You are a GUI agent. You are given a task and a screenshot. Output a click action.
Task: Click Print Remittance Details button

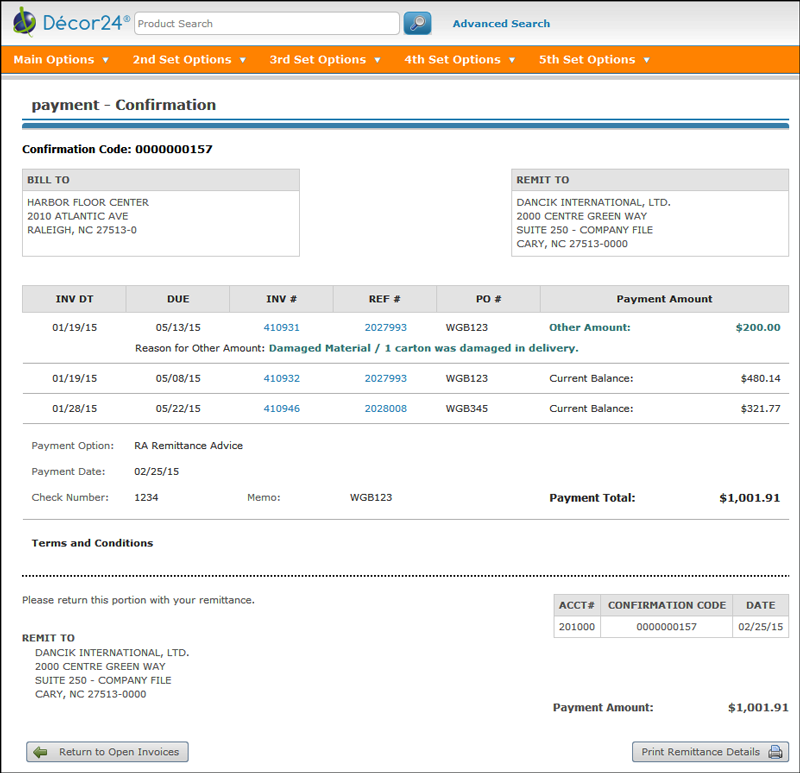(710, 752)
